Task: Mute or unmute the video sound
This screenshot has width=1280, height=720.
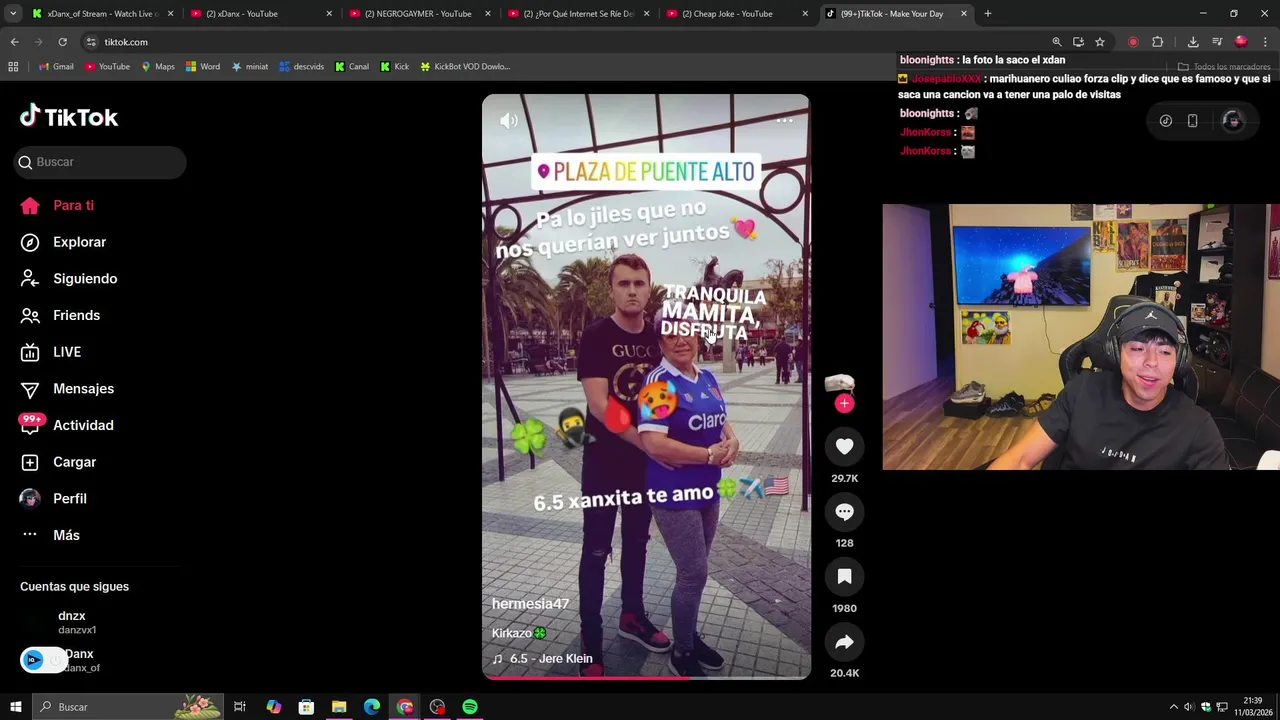Action: (509, 121)
